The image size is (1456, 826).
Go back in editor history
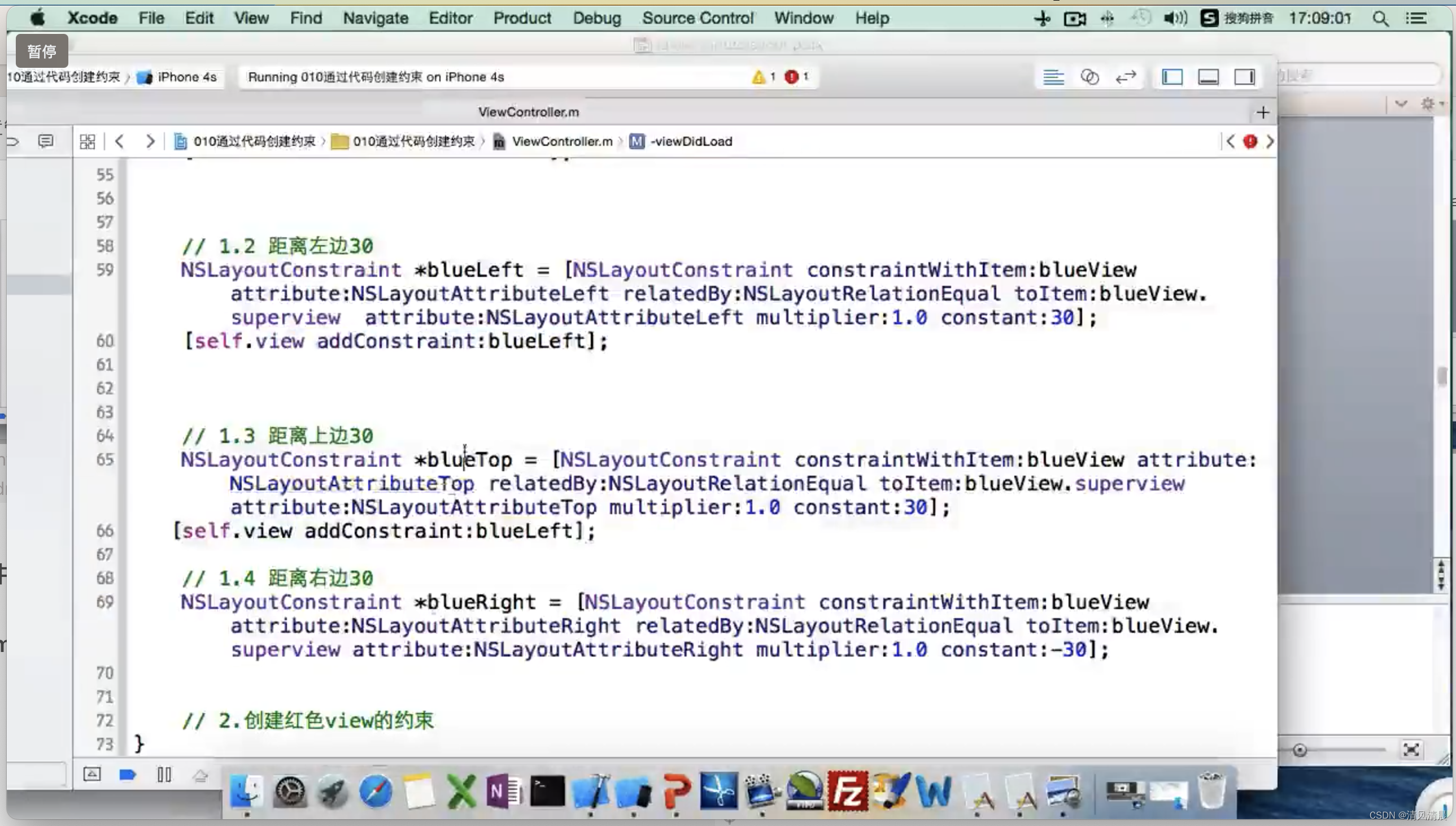coord(119,141)
